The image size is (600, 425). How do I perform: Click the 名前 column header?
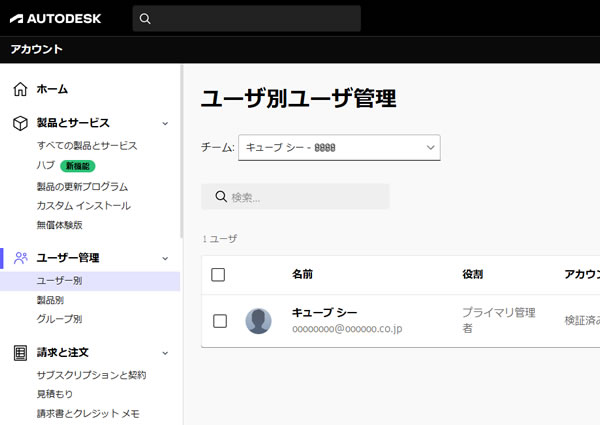pos(302,274)
